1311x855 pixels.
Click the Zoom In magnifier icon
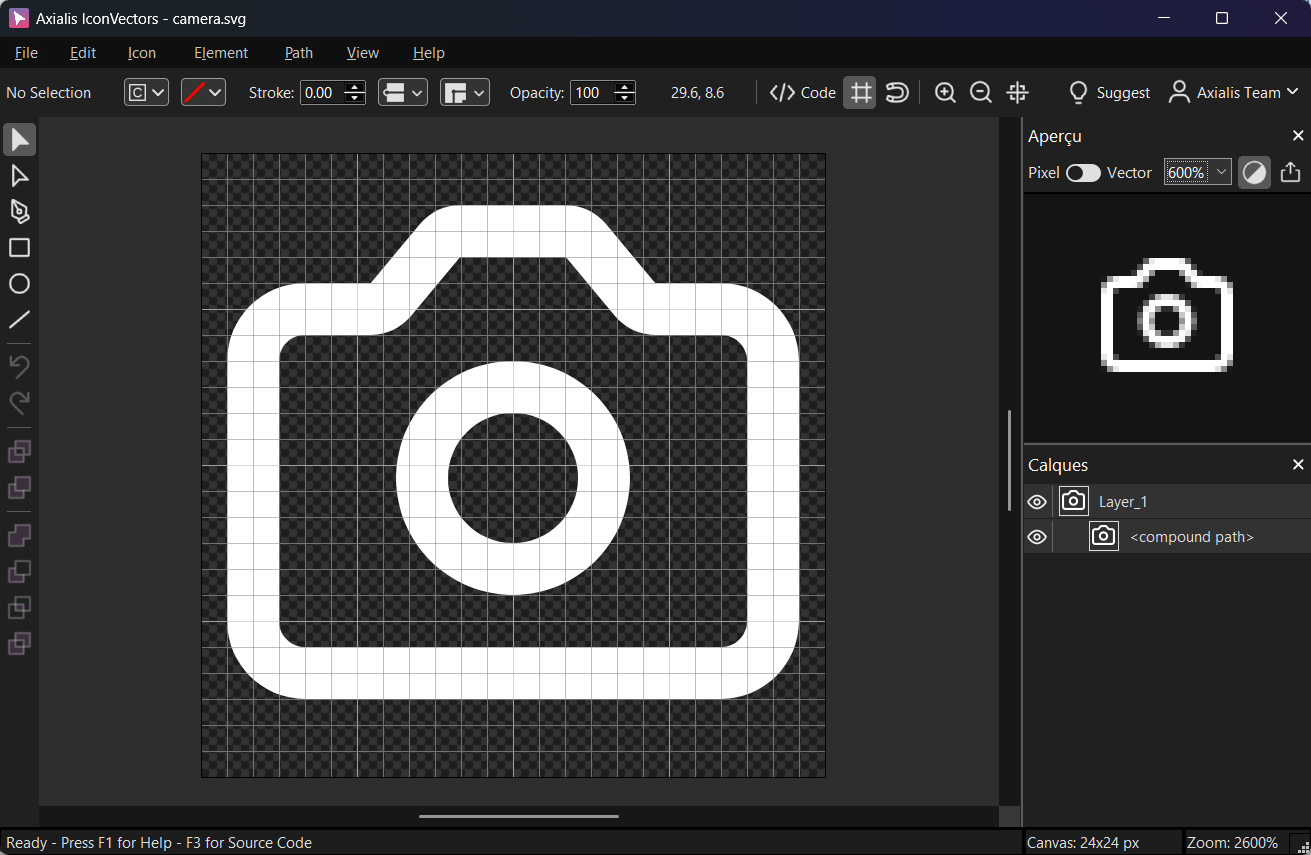coord(945,93)
